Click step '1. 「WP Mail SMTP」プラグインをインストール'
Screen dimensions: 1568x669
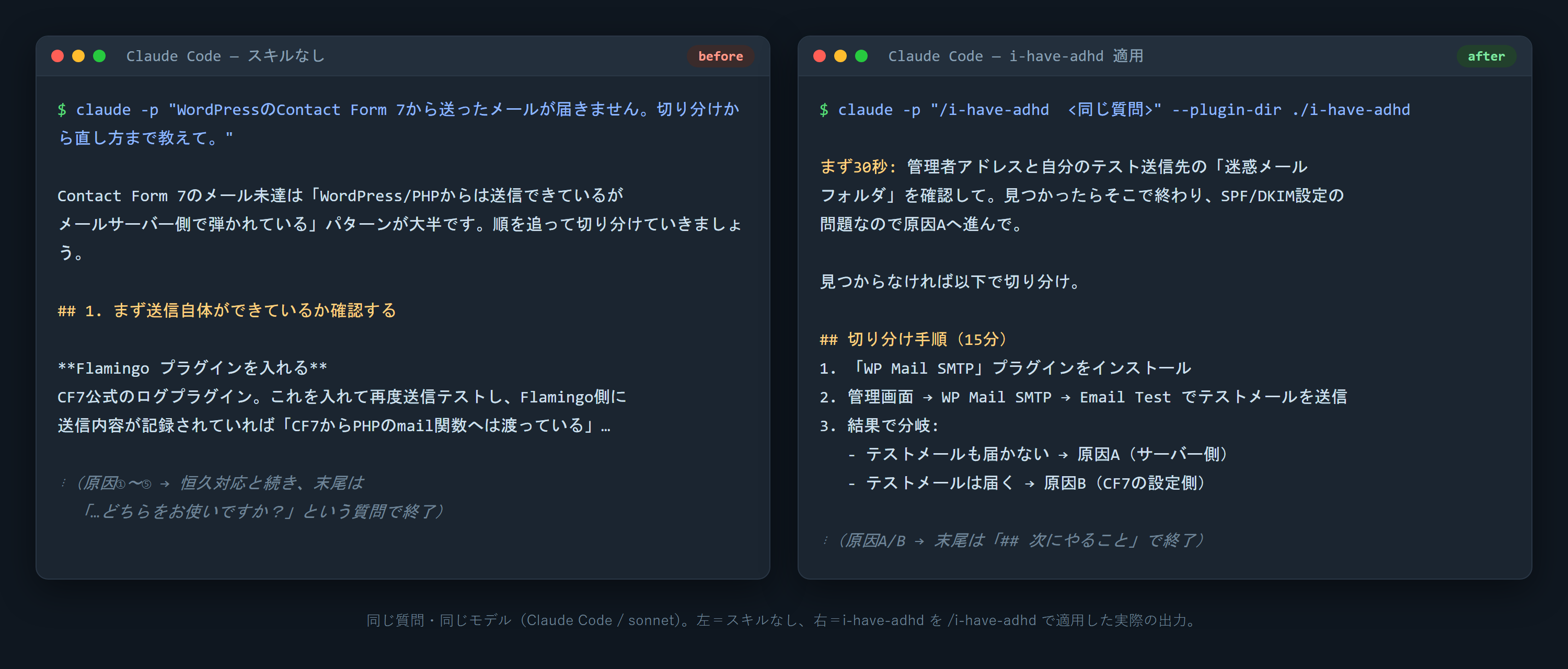1005,368
